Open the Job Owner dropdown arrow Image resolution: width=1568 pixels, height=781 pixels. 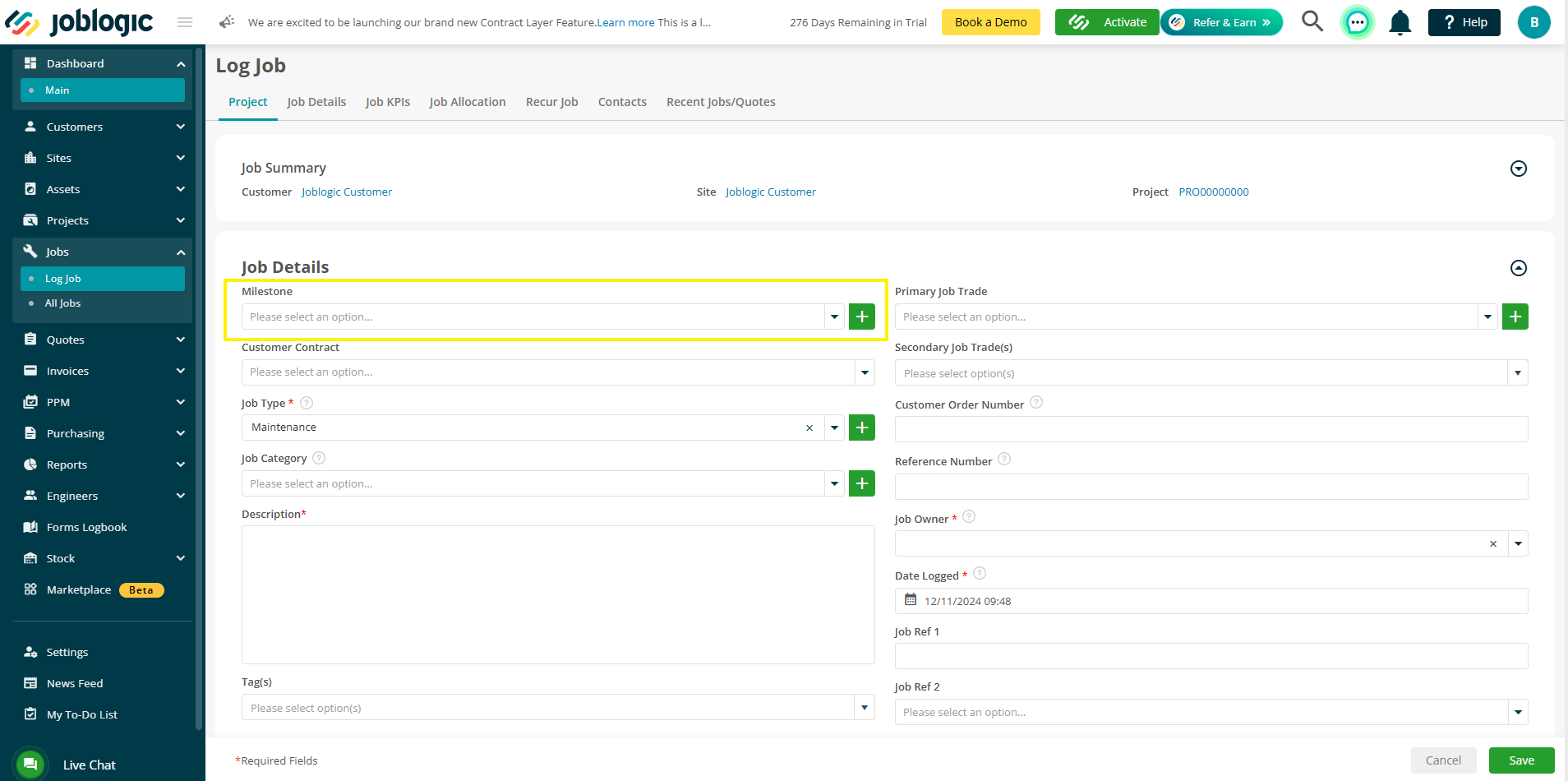pyautogui.click(x=1518, y=544)
